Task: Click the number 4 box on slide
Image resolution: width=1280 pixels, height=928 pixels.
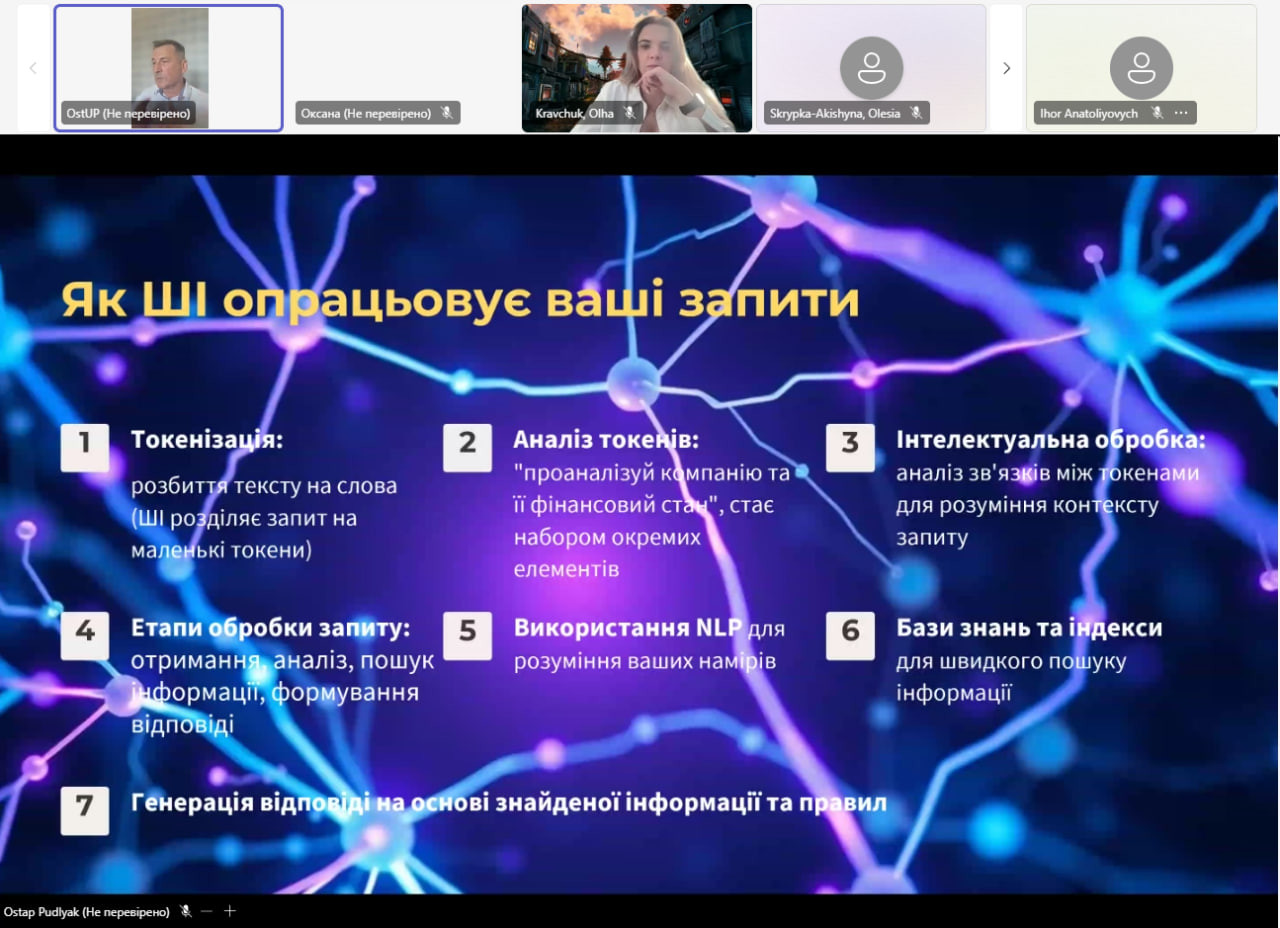Action: [85, 635]
